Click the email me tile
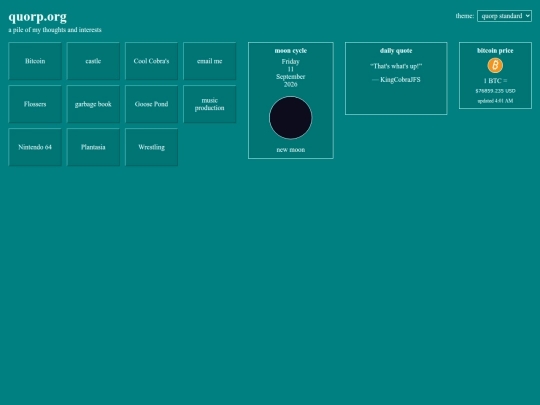This screenshot has width=540, height=405. 209,61
